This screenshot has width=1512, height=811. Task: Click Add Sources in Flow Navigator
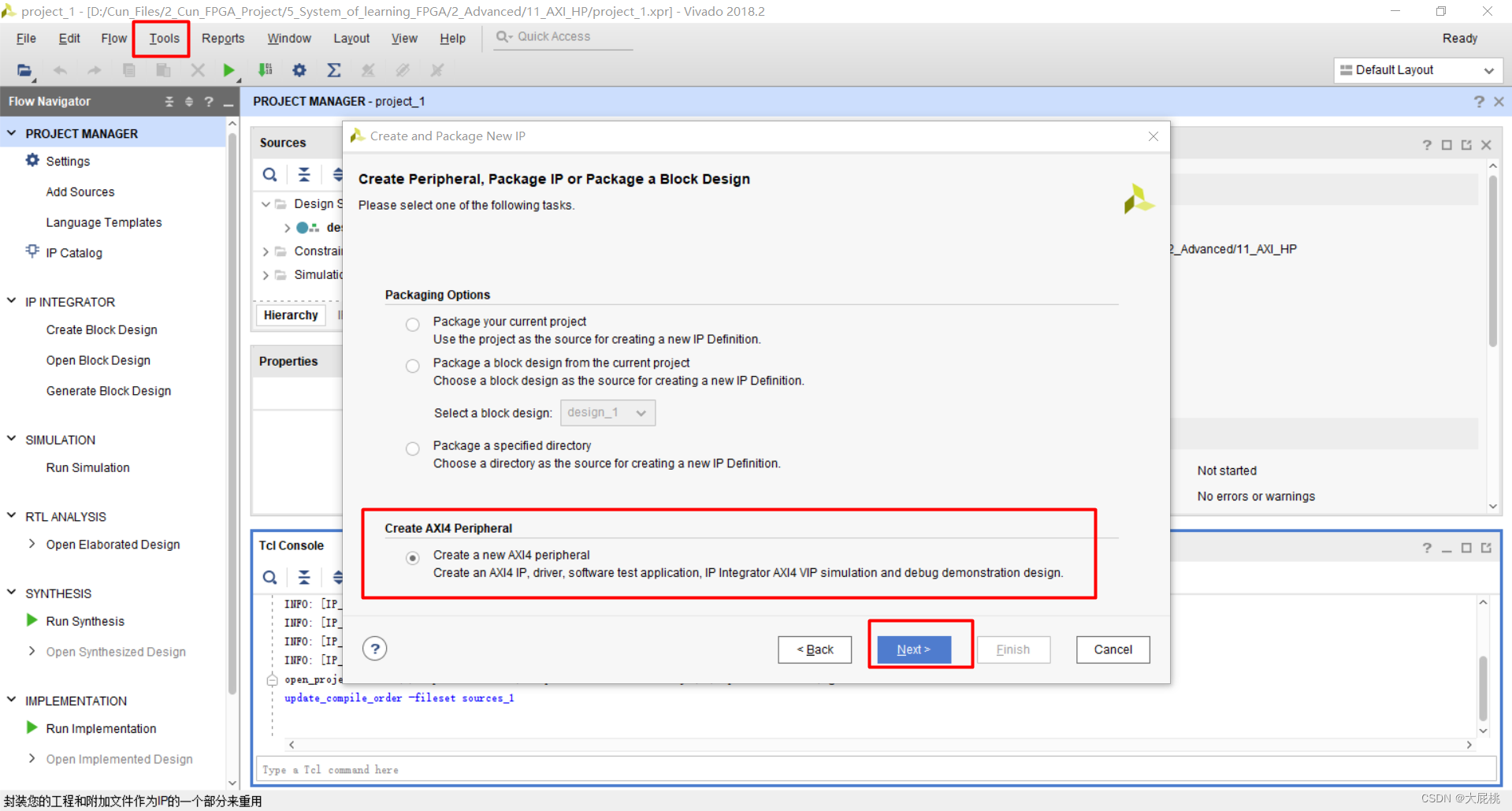(80, 192)
